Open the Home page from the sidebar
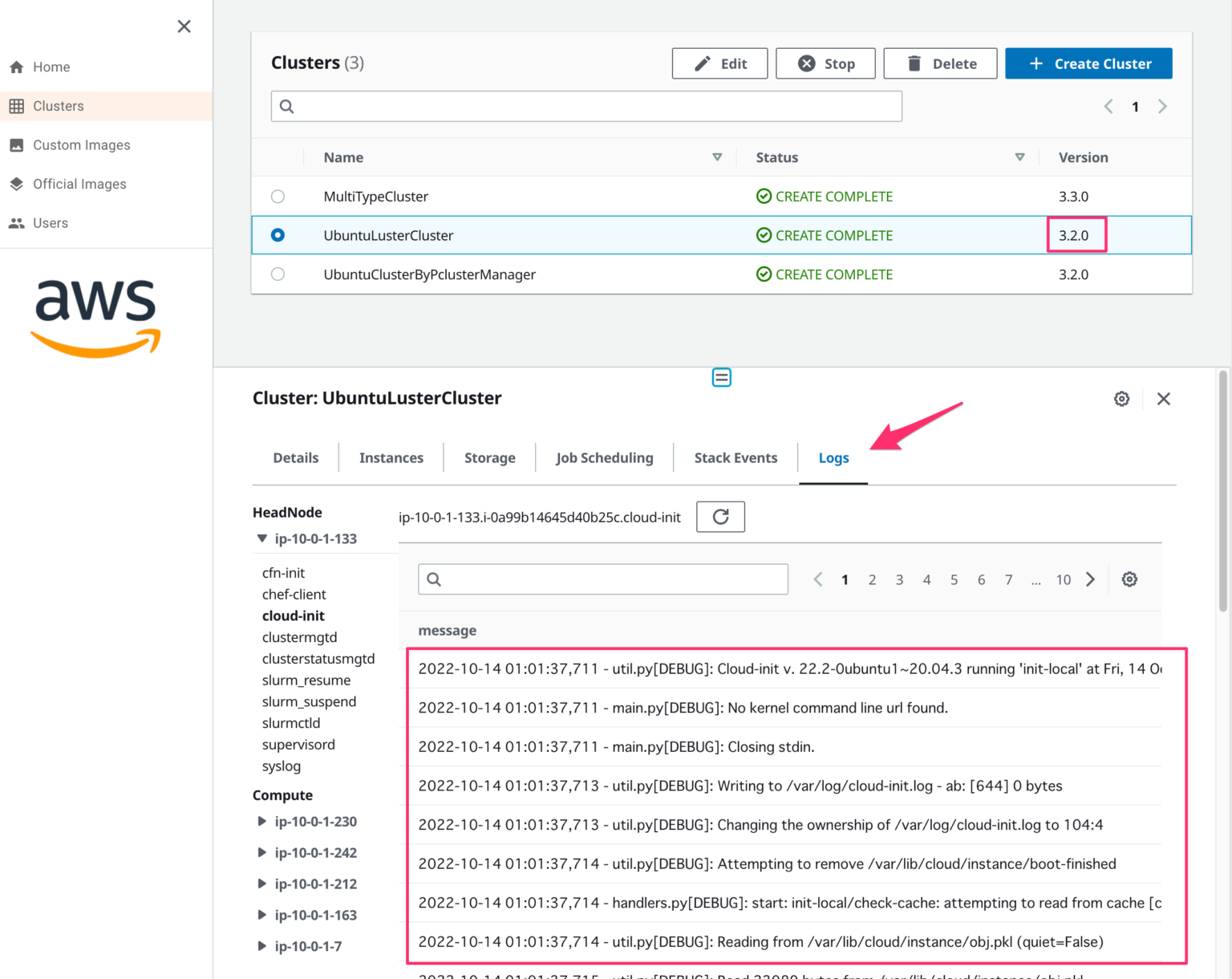 [x=50, y=67]
